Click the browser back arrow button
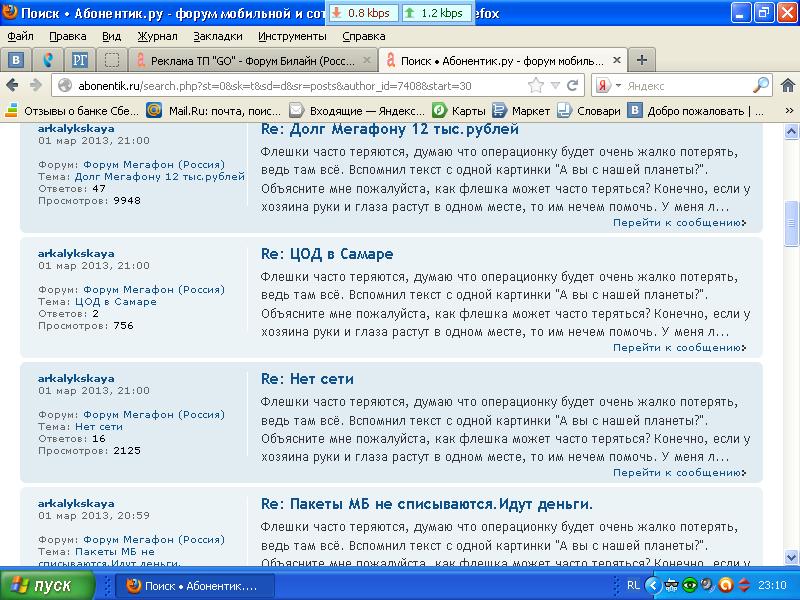 14,86
